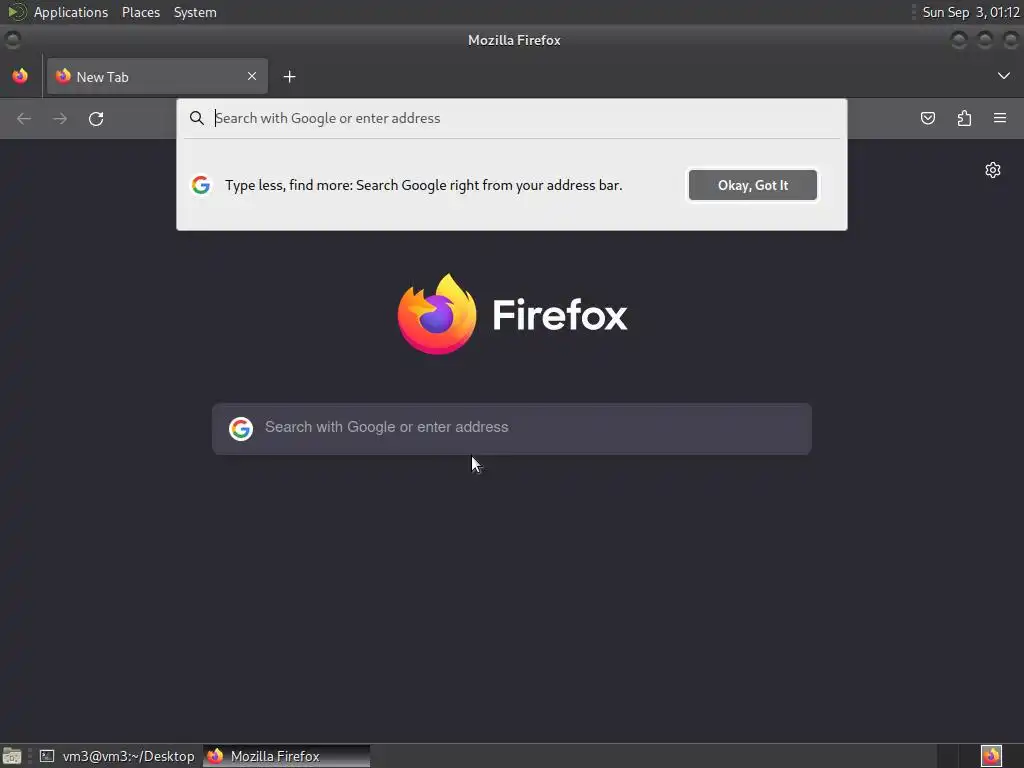The height and width of the screenshot is (768, 1024).
Task: Click the Applications menu logo icon
Action: pyautogui.click(x=16, y=12)
